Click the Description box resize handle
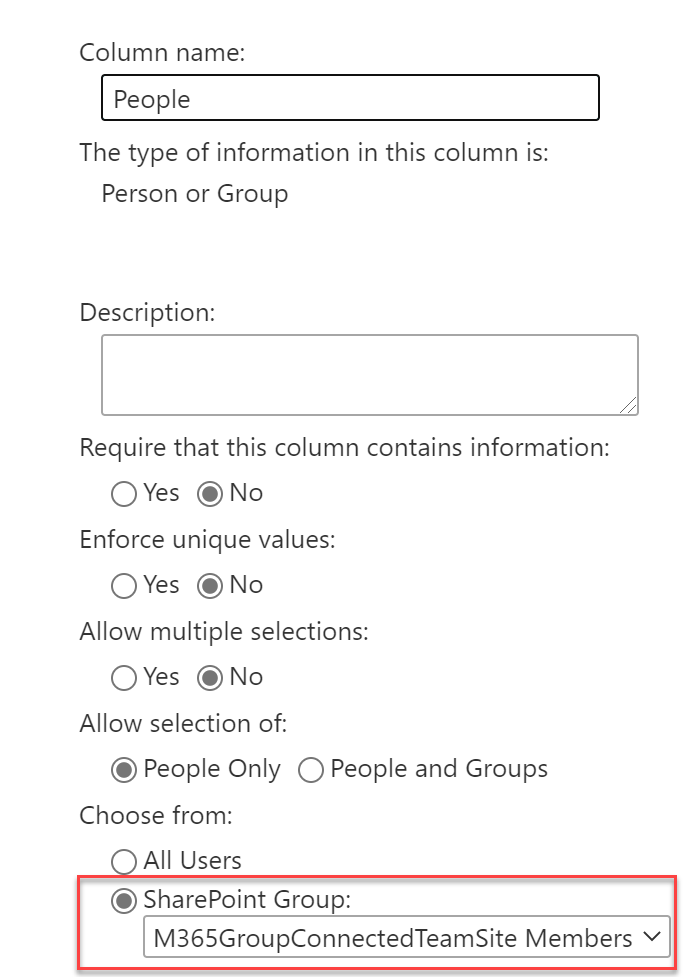The height and width of the screenshot is (977, 686). [x=629, y=405]
